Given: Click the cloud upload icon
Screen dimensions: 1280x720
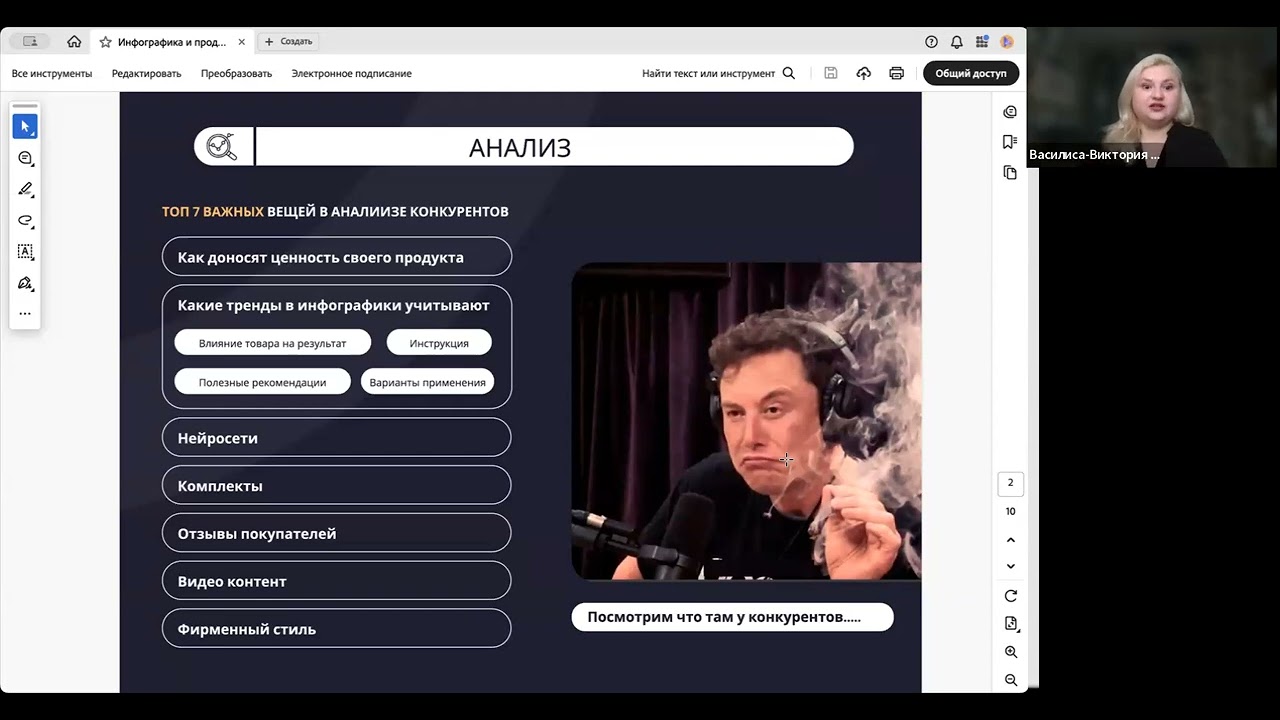Looking at the screenshot, I should [x=863, y=73].
